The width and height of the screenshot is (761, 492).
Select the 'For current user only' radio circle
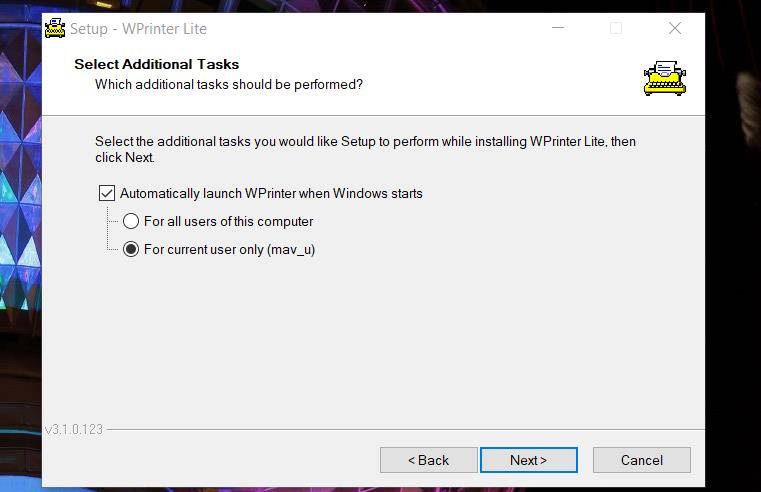point(131,249)
